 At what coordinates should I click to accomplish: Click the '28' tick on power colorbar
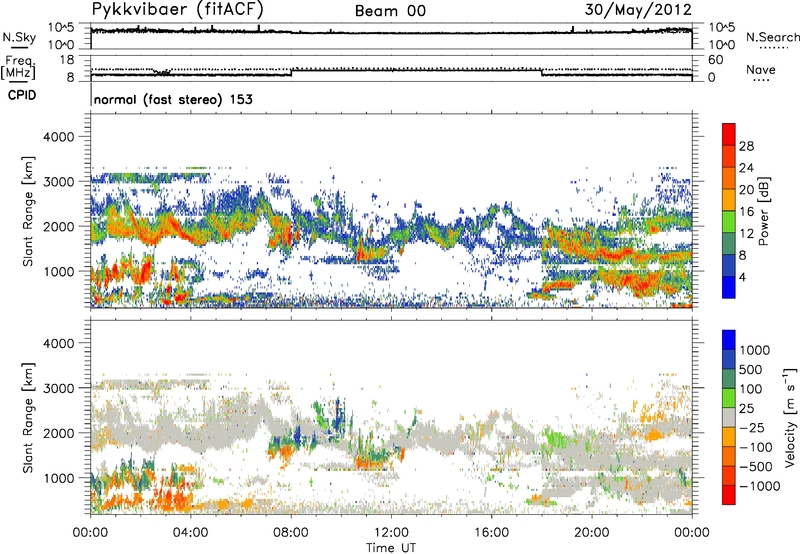pos(746,146)
